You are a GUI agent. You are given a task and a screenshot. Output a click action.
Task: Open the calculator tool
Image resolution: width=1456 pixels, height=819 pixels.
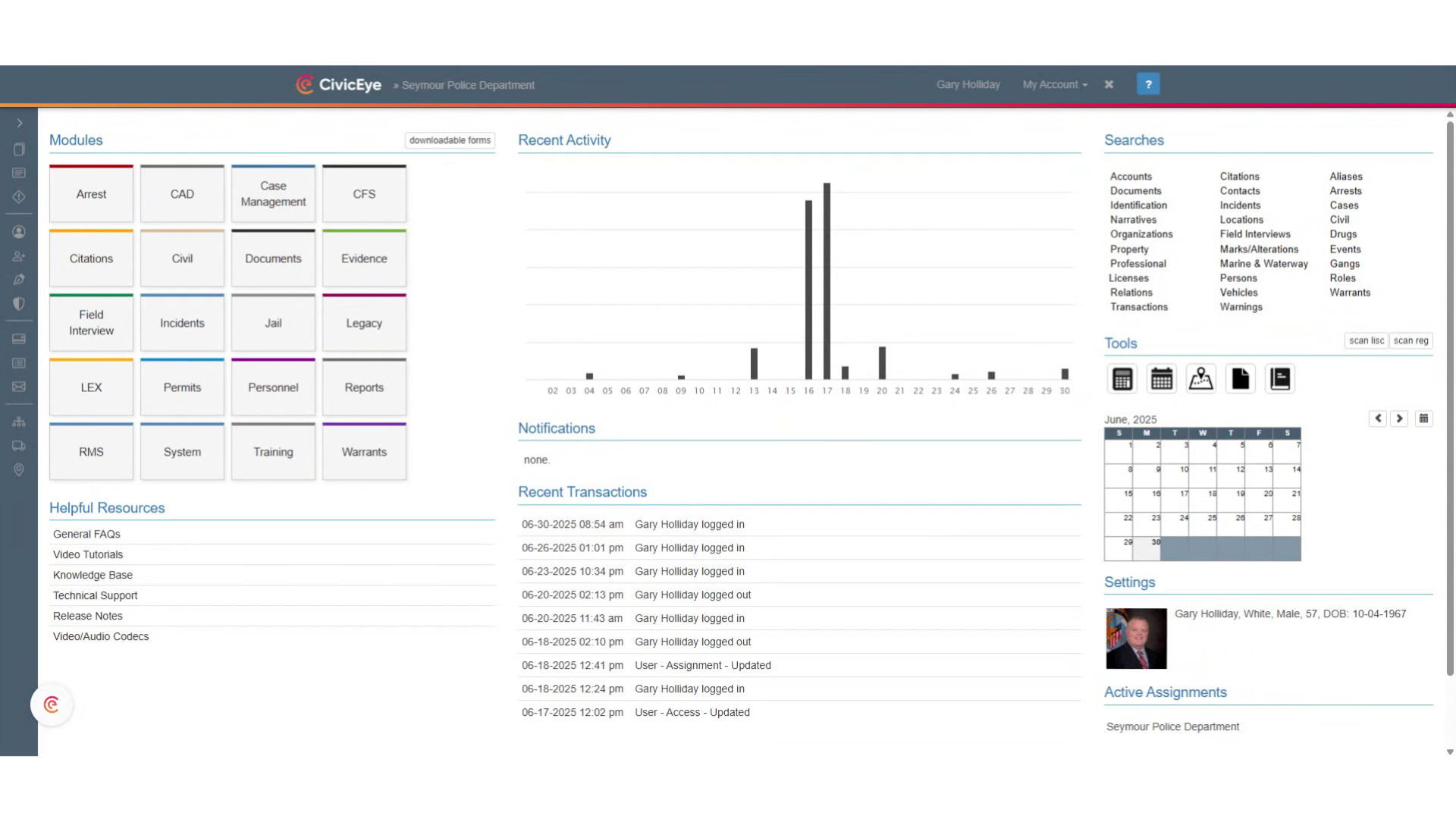tap(1122, 378)
